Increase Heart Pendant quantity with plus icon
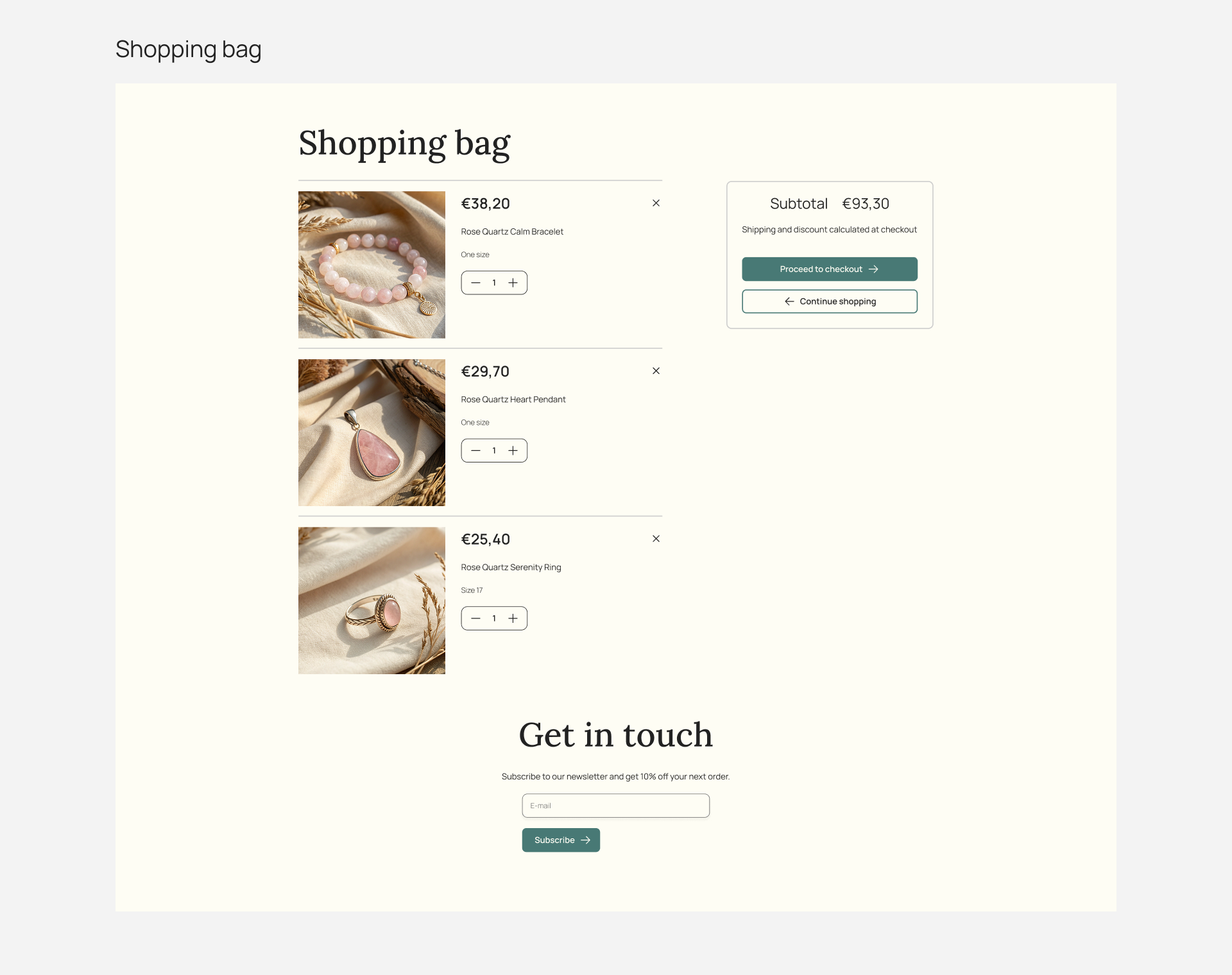Image resolution: width=1232 pixels, height=975 pixels. pyautogui.click(x=513, y=451)
